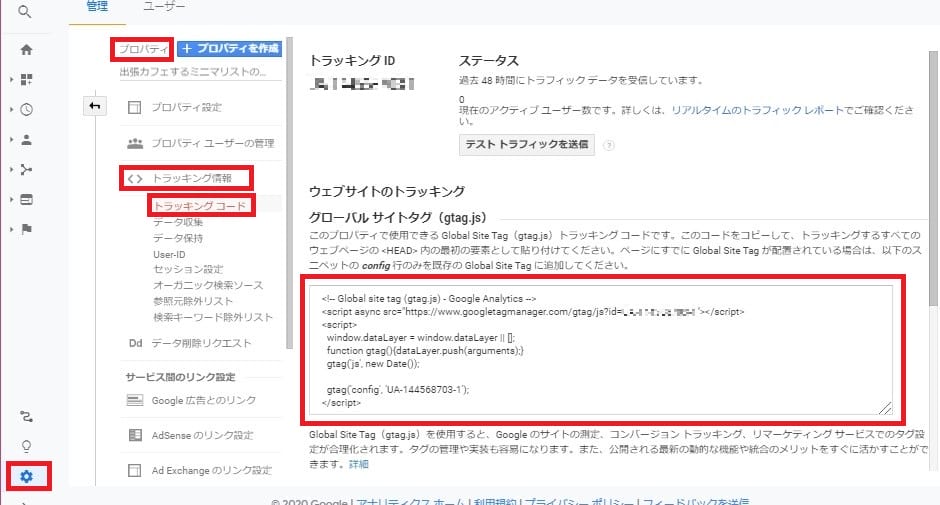Expand Acquisition section arrow
Viewport: 940px width, 505px height.
[11, 170]
